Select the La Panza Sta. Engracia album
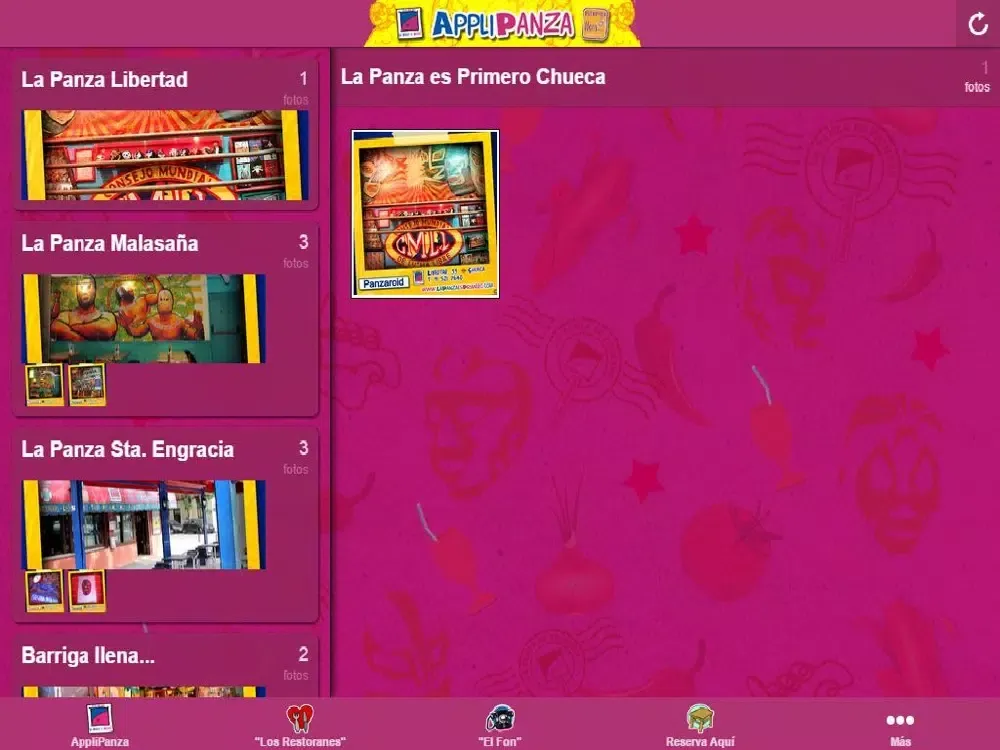Viewport: 1000px width, 750px height. click(x=127, y=449)
